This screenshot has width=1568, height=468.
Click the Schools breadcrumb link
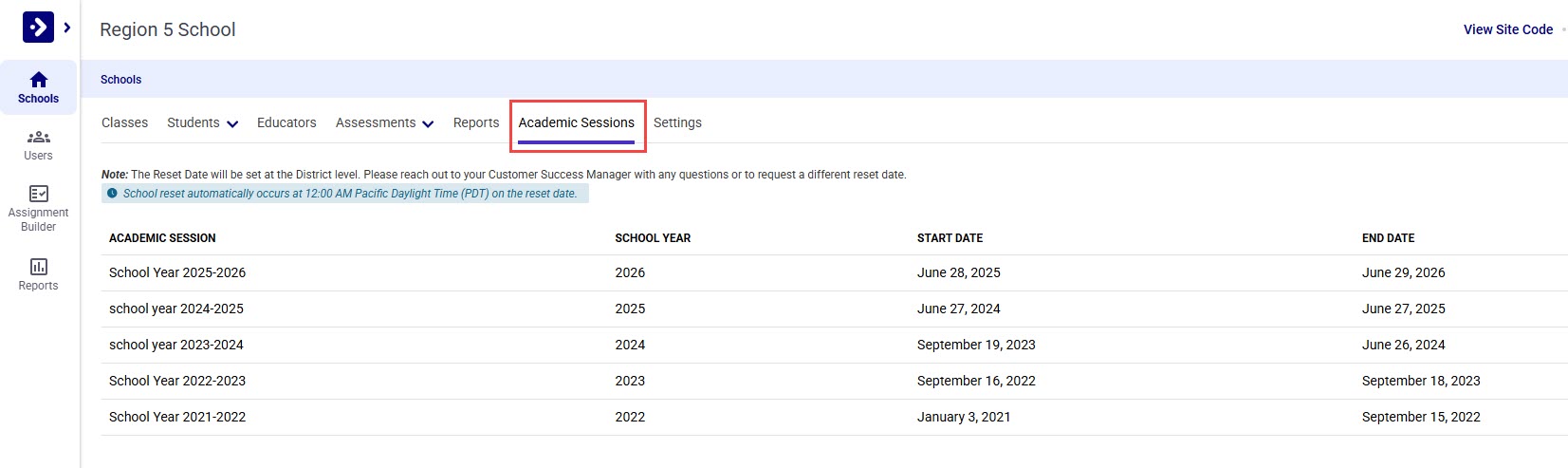(x=120, y=80)
